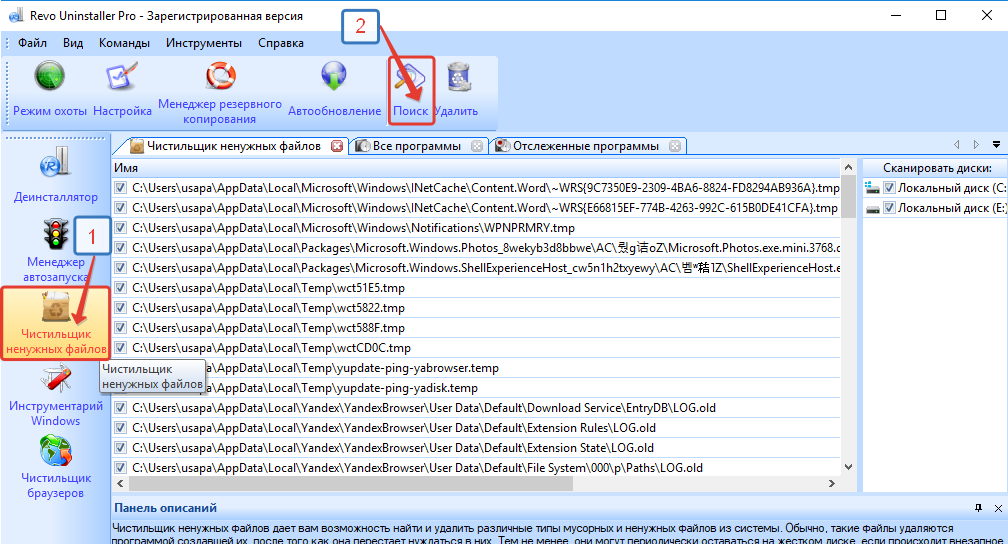
Task: Pin the Панель описаний panel
Action: 978,508
